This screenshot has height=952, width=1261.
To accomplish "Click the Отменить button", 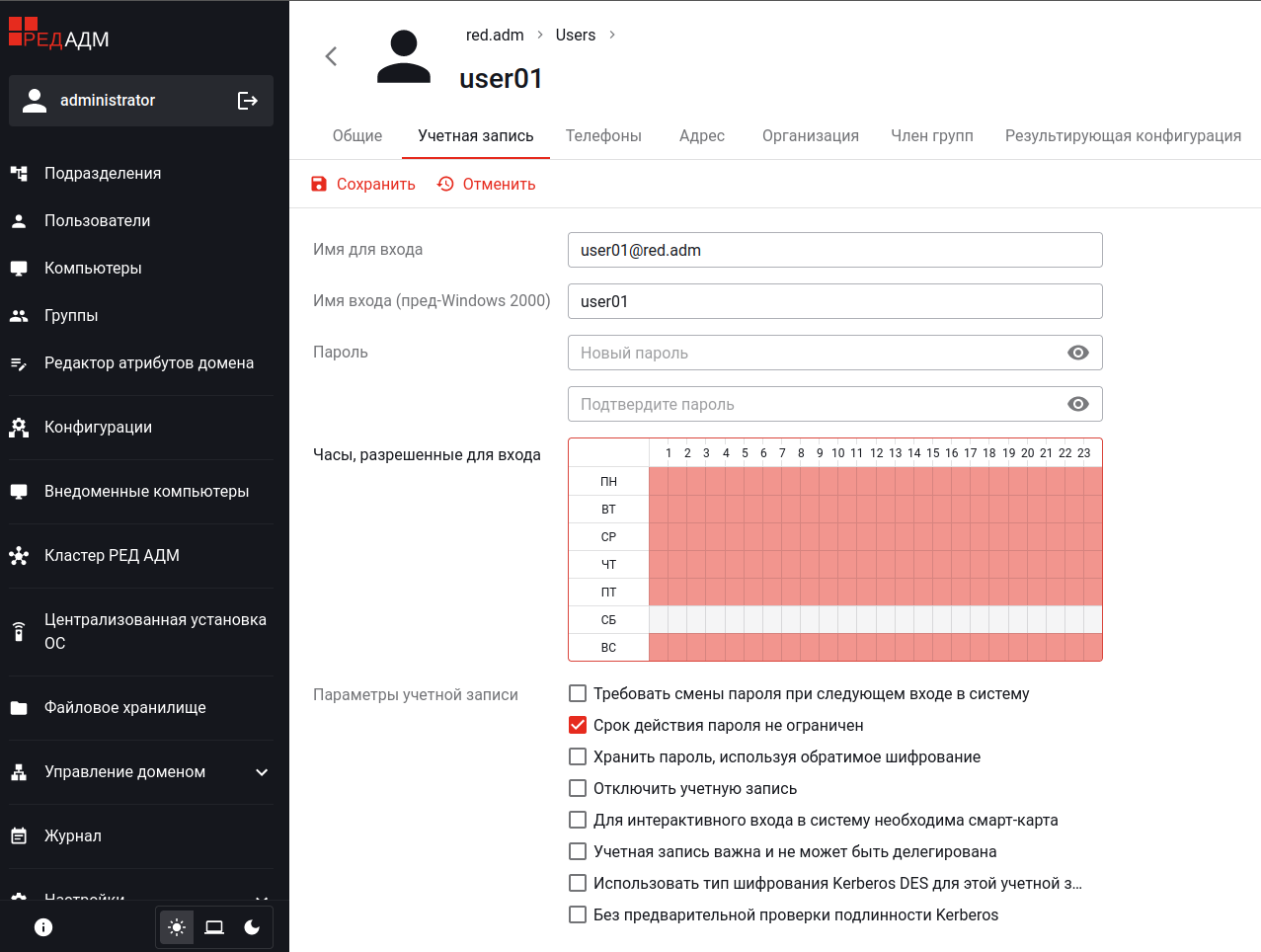I will [487, 185].
